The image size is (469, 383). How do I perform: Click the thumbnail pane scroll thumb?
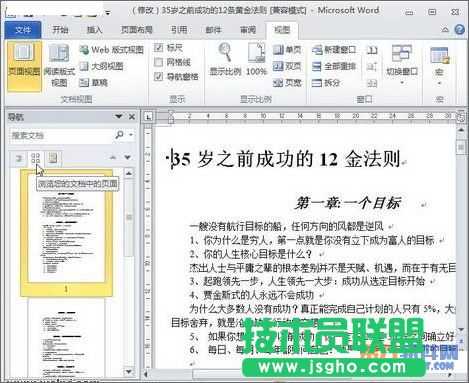click(x=129, y=217)
